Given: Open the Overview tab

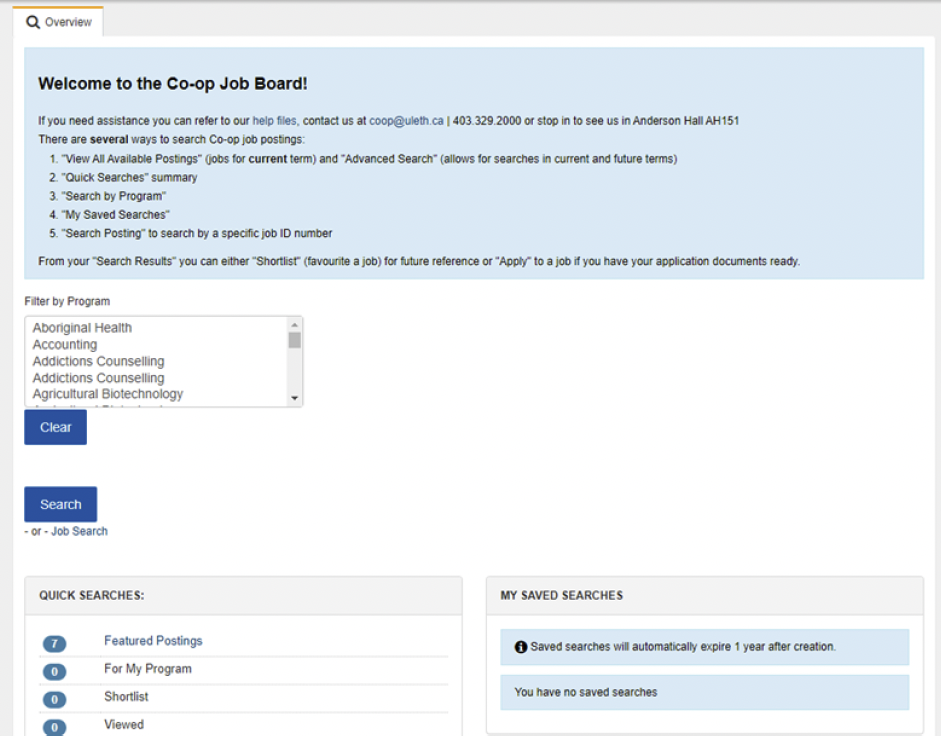Looking at the screenshot, I should pyautogui.click(x=58, y=22).
